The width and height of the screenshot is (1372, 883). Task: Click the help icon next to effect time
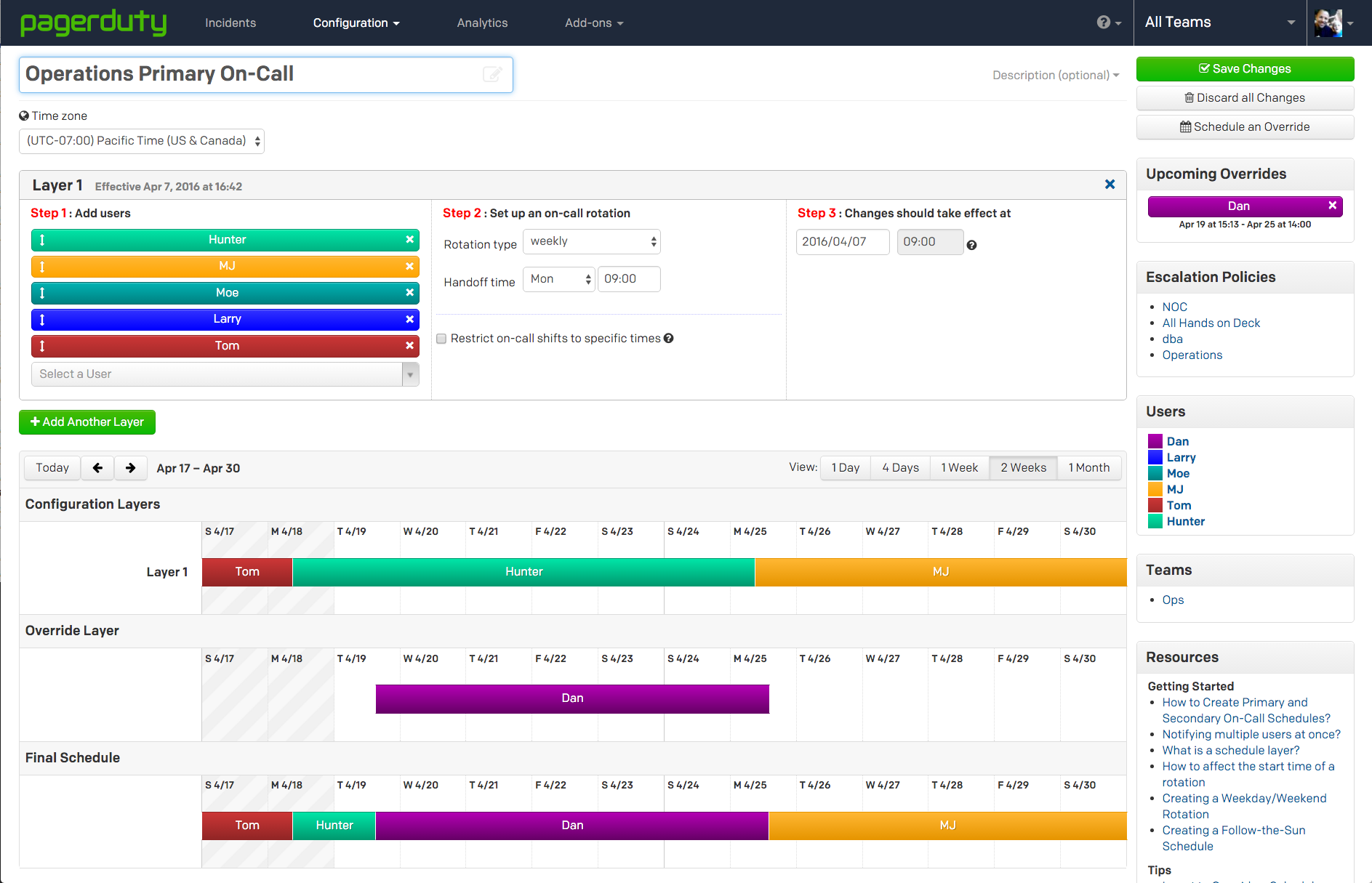click(x=971, y=246)
